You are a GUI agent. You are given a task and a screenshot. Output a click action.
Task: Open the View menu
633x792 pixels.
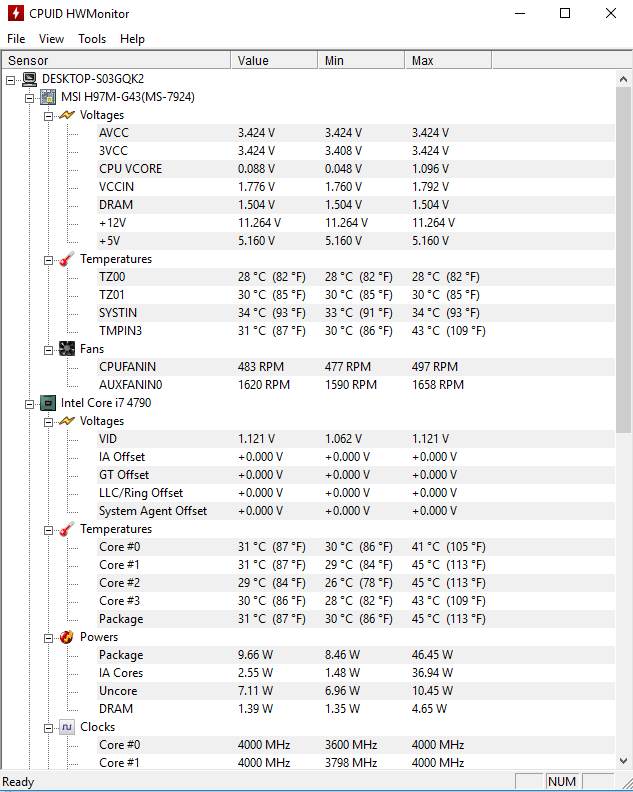[52, 39]
